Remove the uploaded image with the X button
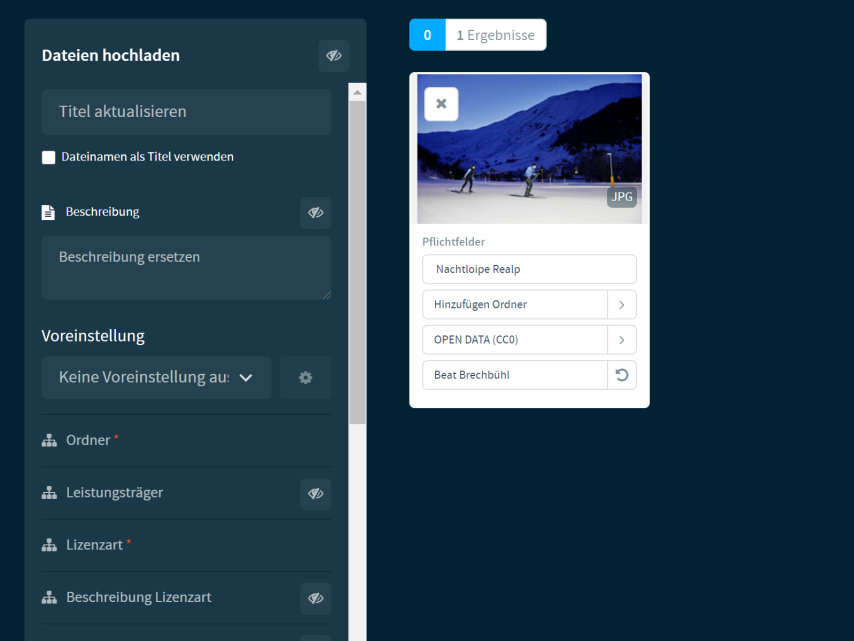The image size is (854, 641). [441, 104]
